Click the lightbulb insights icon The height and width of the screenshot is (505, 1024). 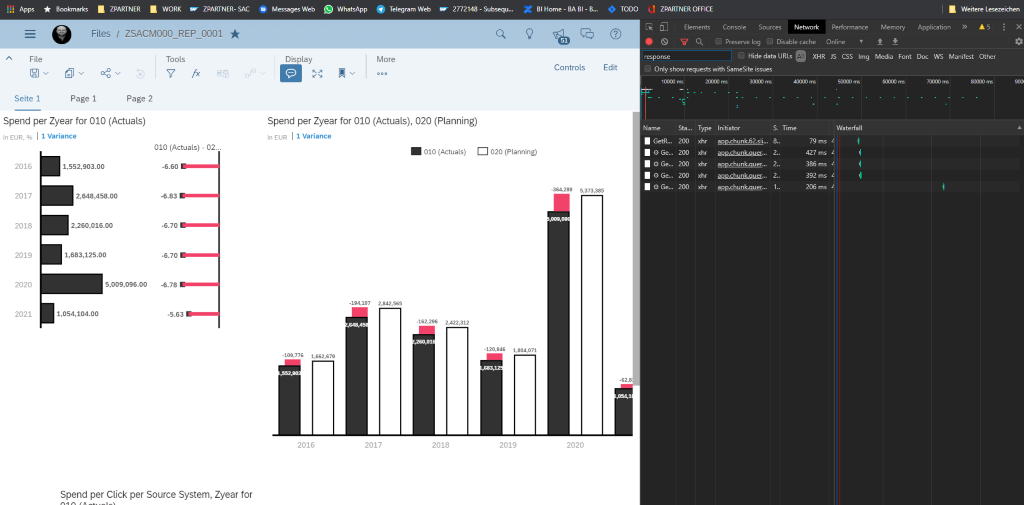click(530, 34)
